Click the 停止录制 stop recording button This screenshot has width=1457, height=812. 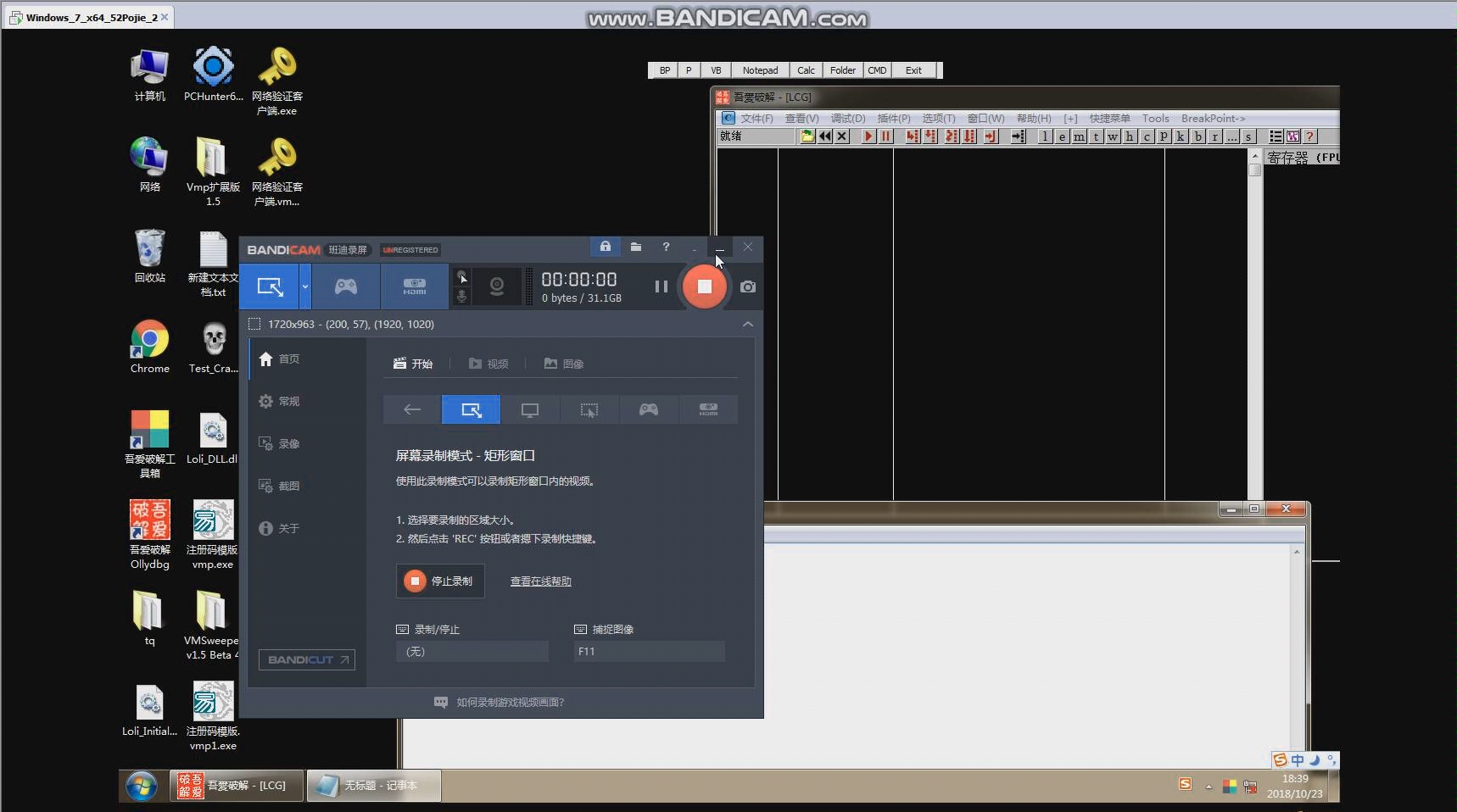click(440, 581)
